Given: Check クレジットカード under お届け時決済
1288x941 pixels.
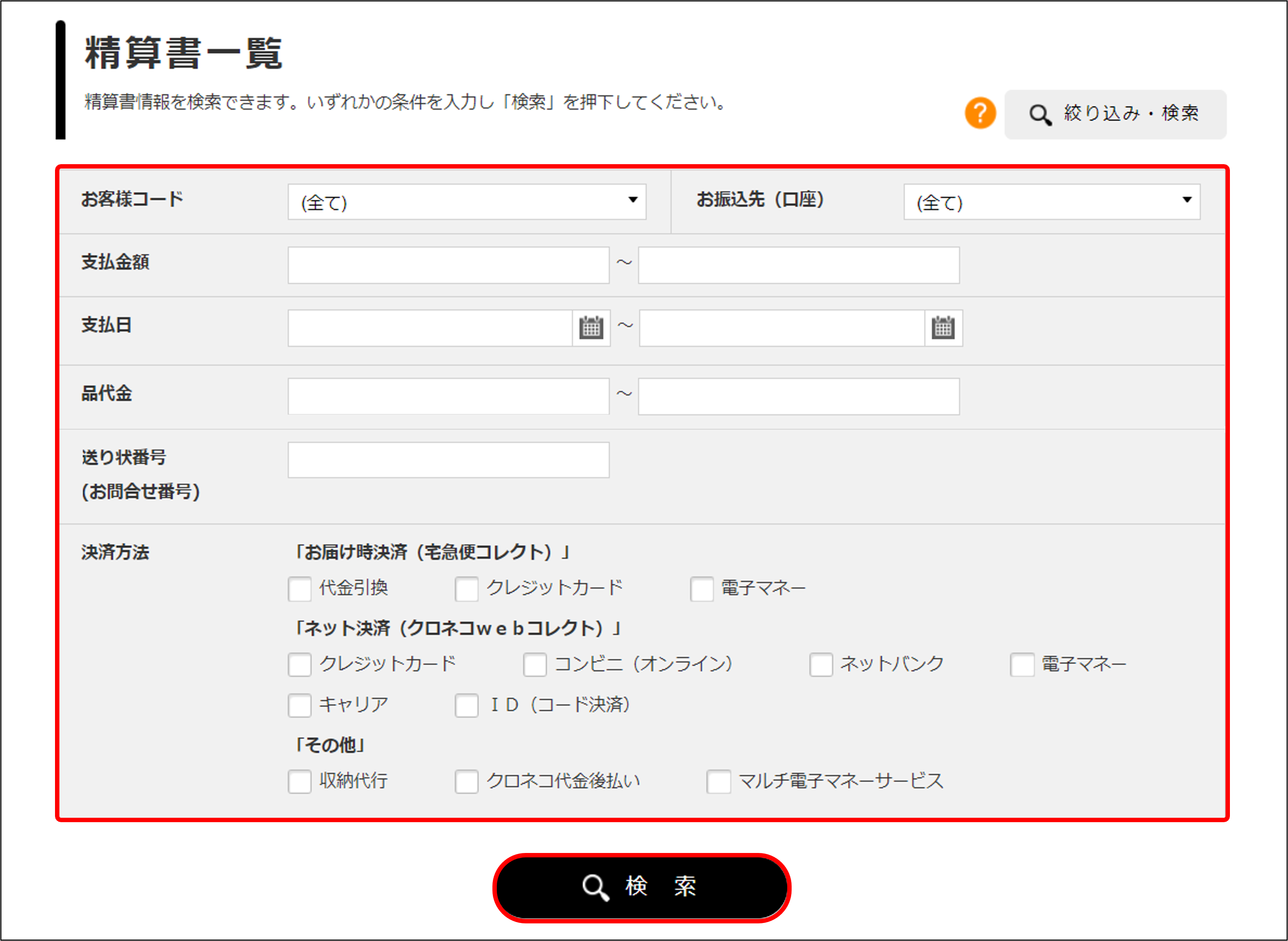Looking at the screenshot, I should [466, 589].
